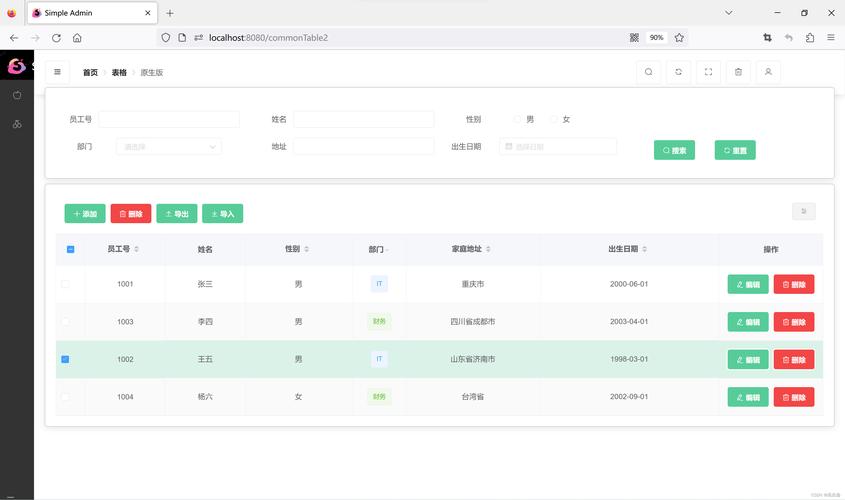
Task: Click the screenshot crop icon in the browser toolbar
Action: [x=767, y=38]
